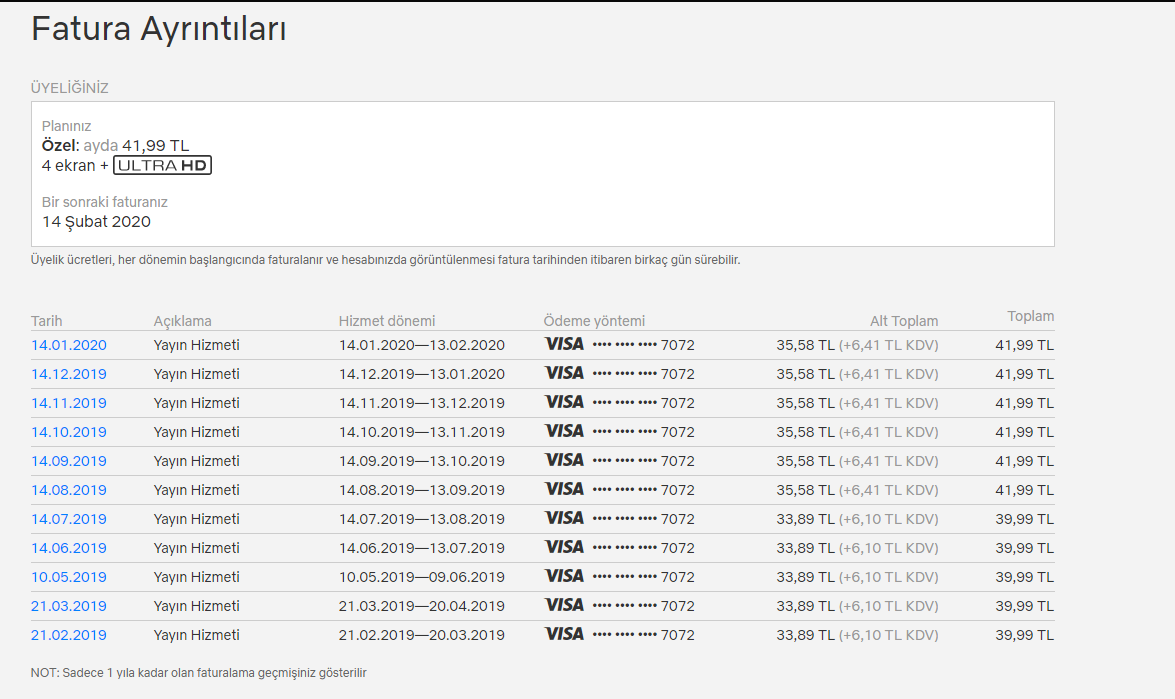Click service period 10.05.2019—09.06.2019

421,577
